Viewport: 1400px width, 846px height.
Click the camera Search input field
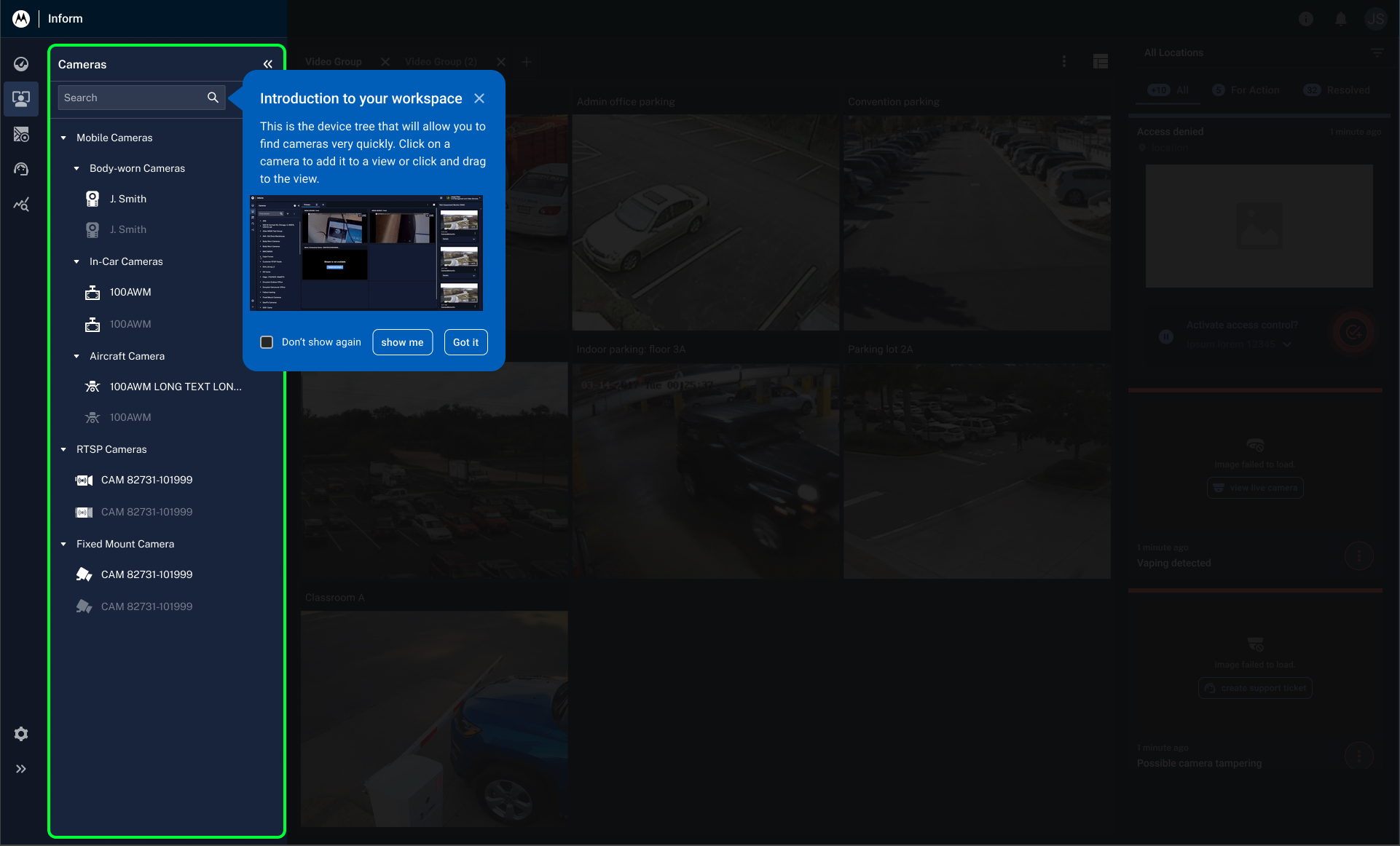131,98
